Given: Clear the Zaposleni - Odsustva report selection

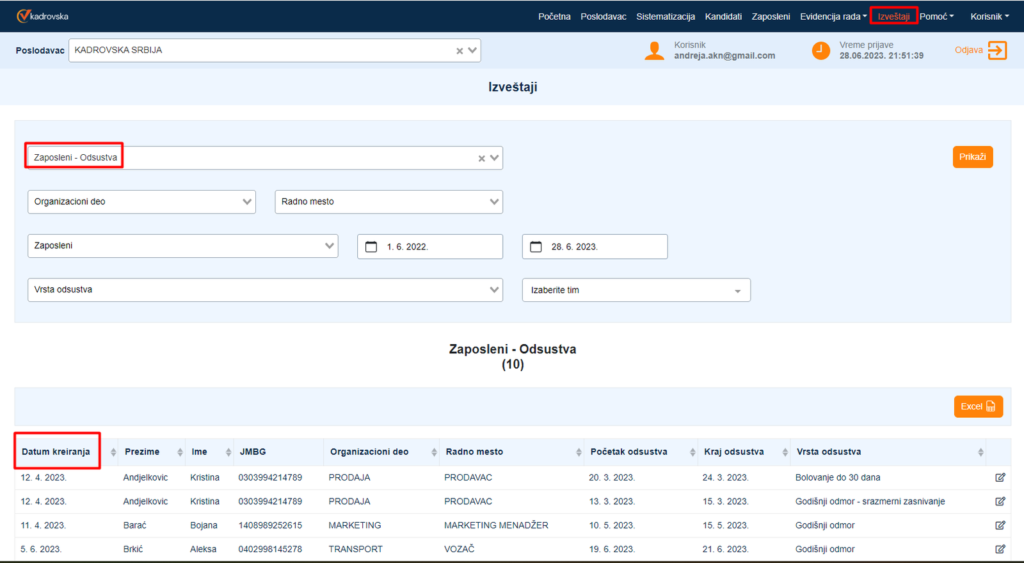Looking at the screenshot, I should coord(481,158).
